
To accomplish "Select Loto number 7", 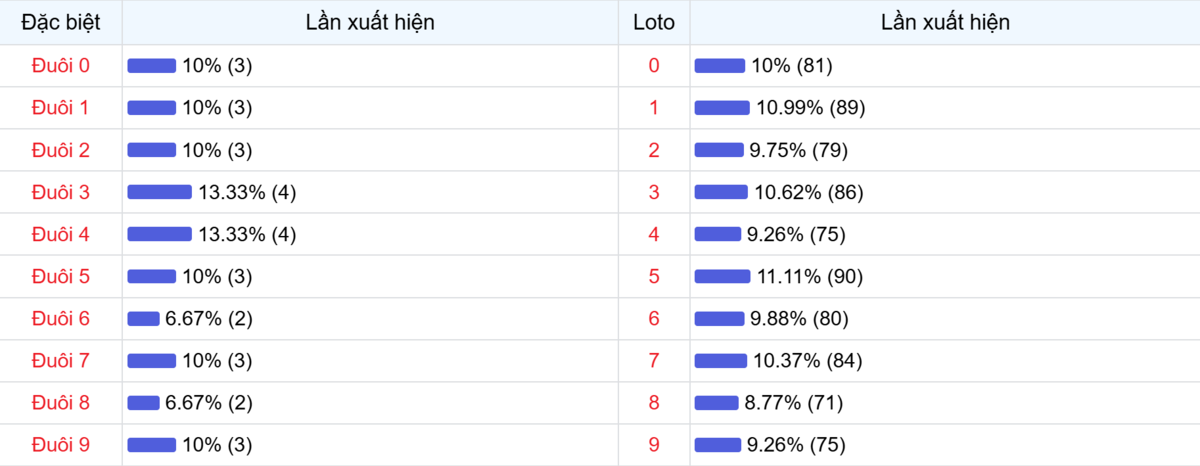I will (x=654, y=360).
